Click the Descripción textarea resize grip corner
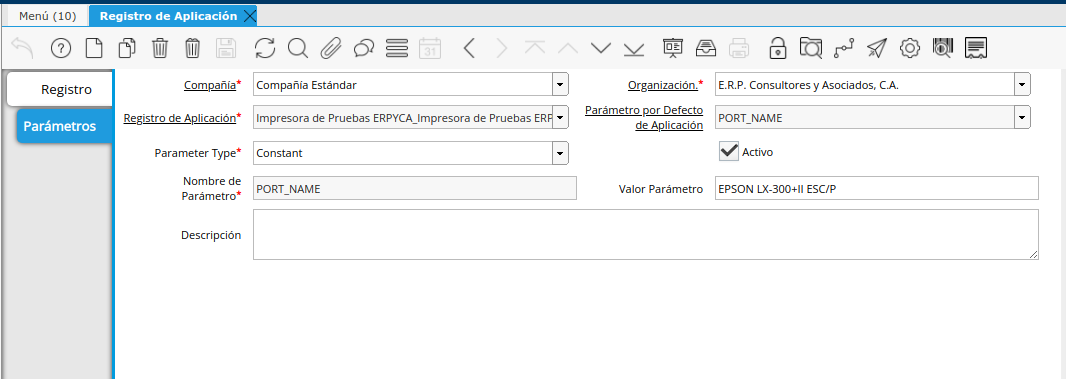Viewport: 1066px width, 379px height. [1033, 254]
